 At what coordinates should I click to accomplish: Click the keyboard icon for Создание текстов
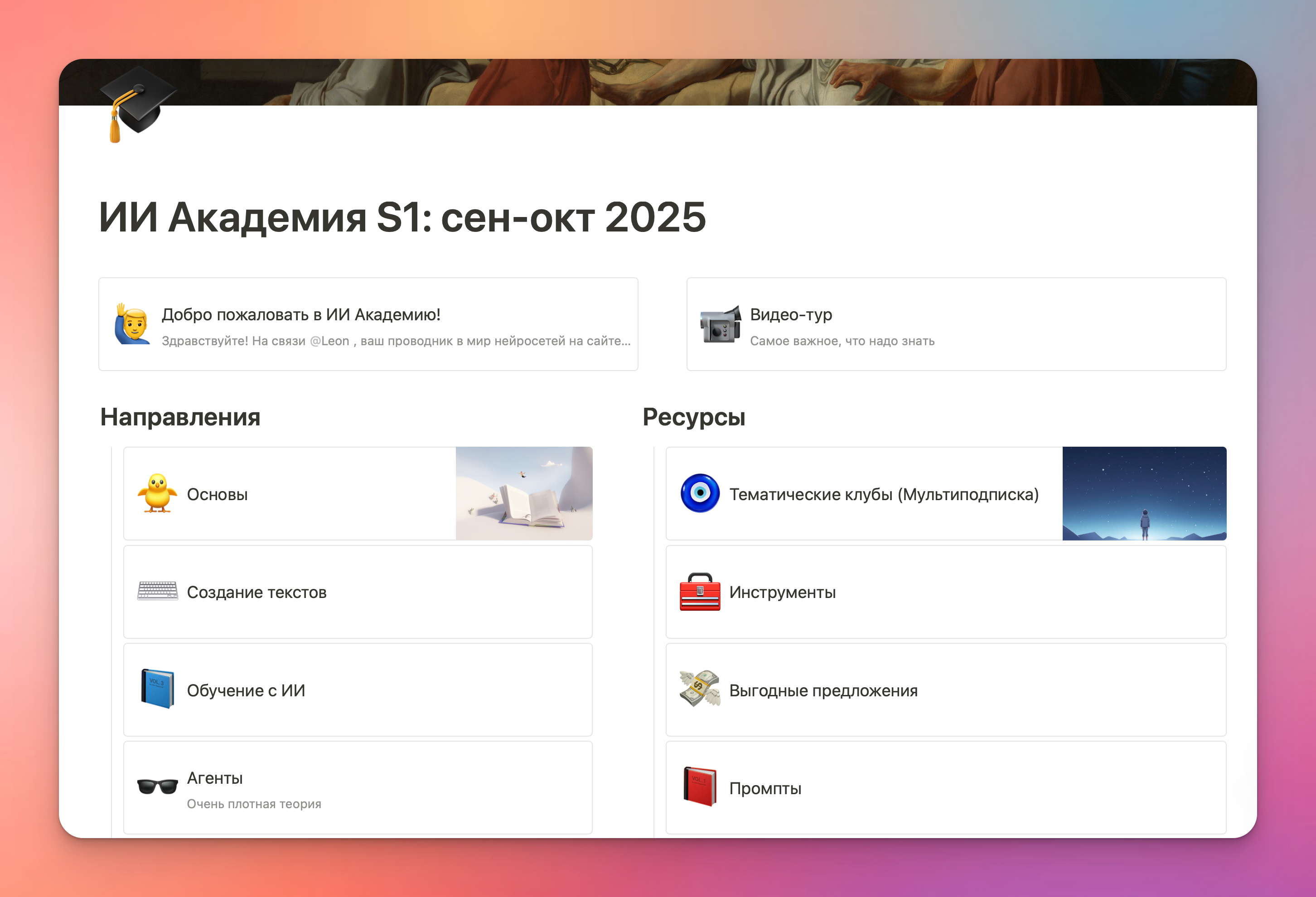click(157, 591)
